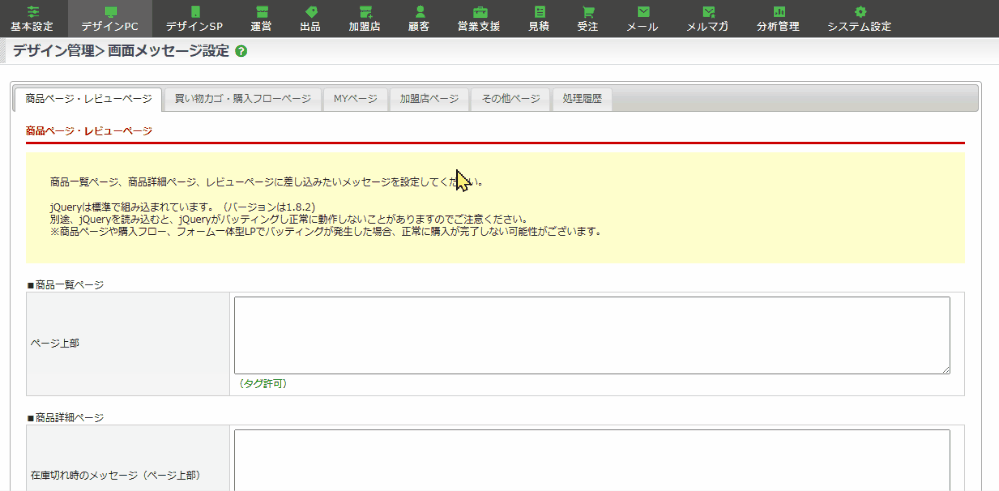Switch to 買い物カゴ・購入フローページ tab
This screenshot has height=491, width=999.
click(x=243, y=99)
